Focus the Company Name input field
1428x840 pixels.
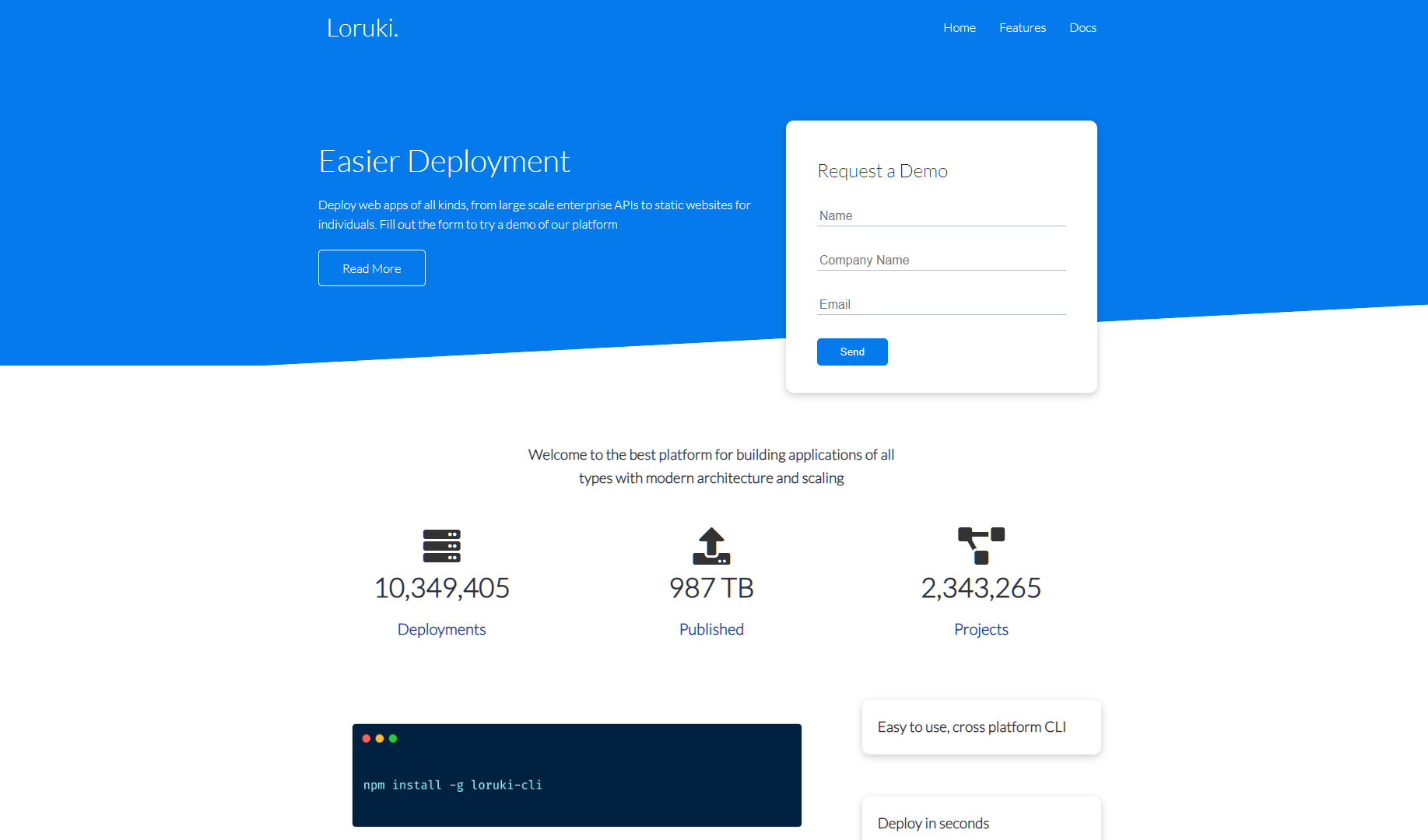click(x=942, y=260)
